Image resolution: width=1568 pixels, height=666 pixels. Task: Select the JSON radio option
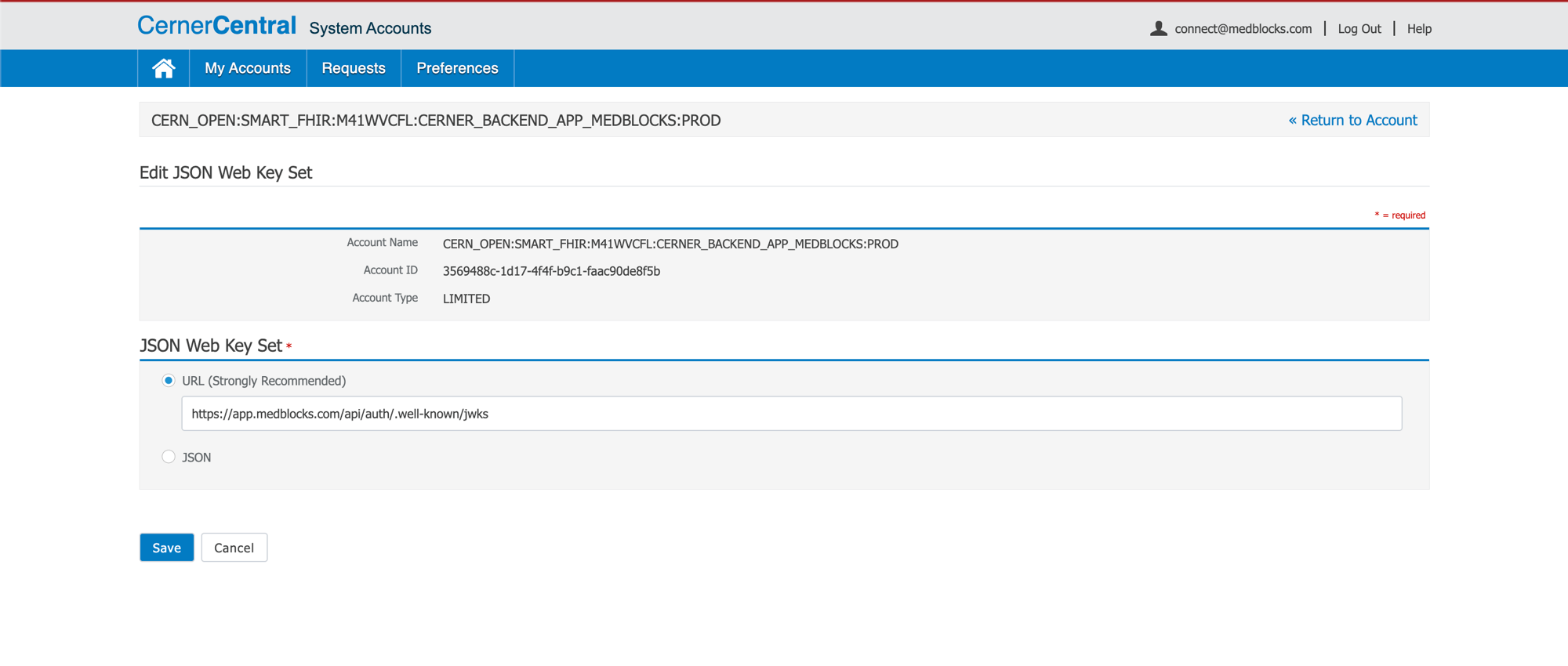coord(169,457)
